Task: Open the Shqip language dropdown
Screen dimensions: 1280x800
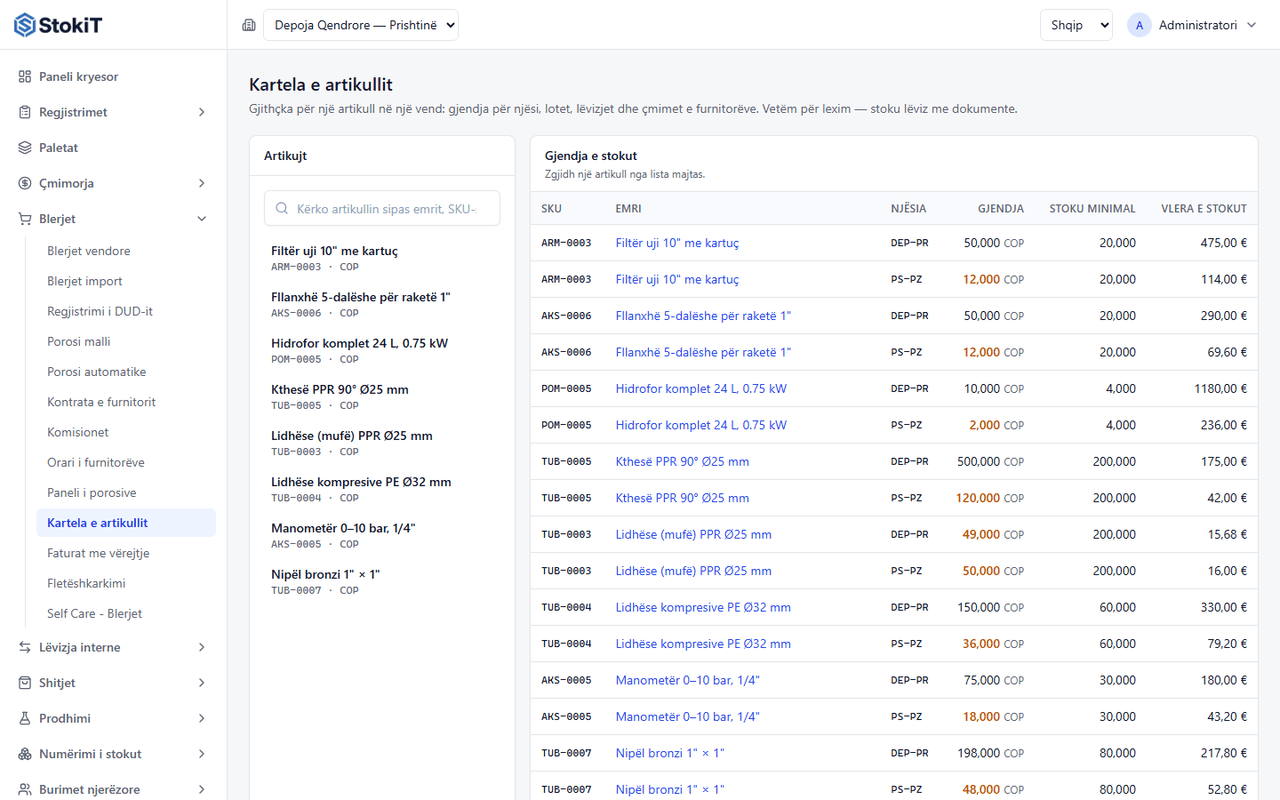Action: [1076, 25]
